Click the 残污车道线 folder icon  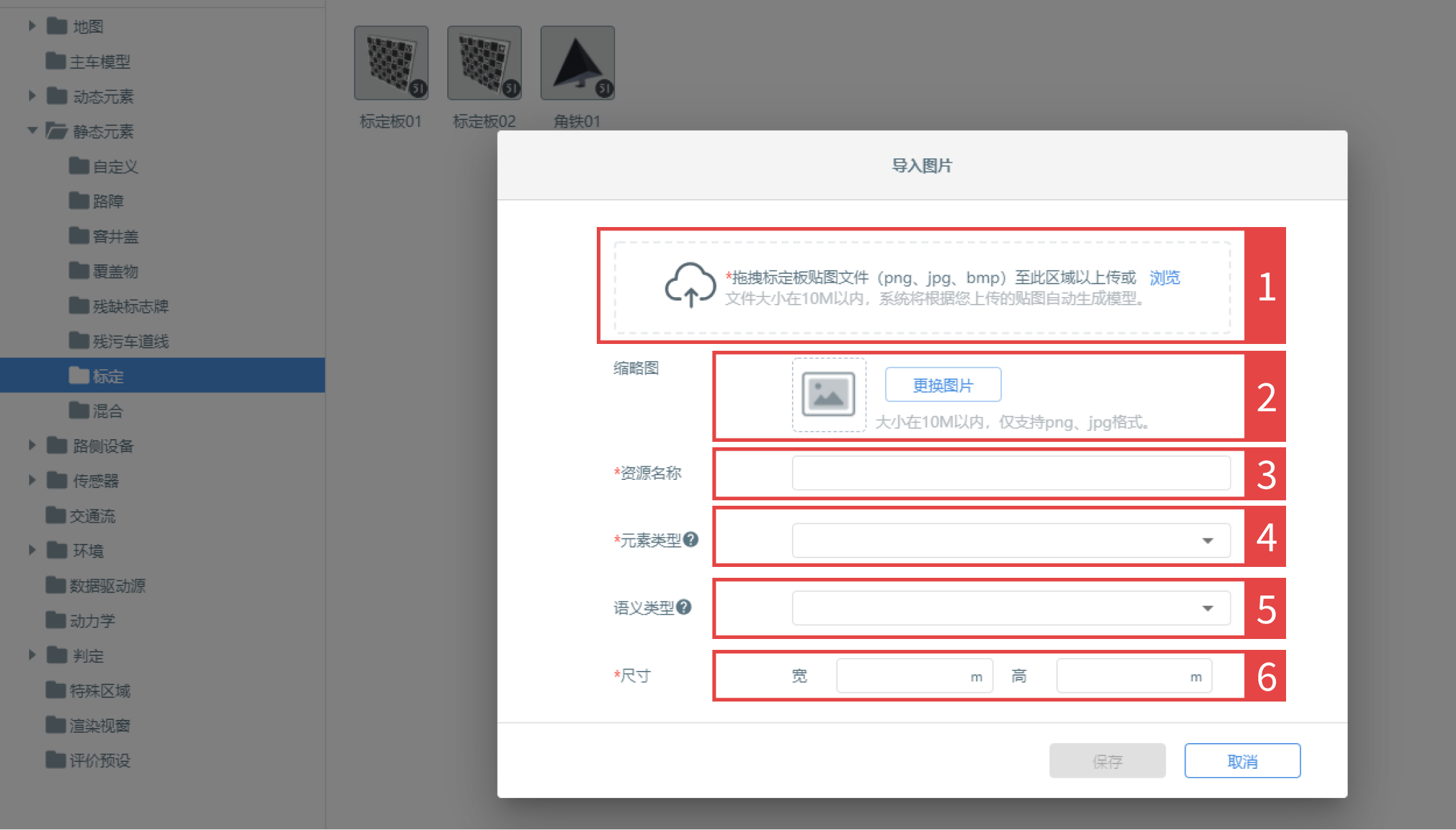(x=79, y=341)
